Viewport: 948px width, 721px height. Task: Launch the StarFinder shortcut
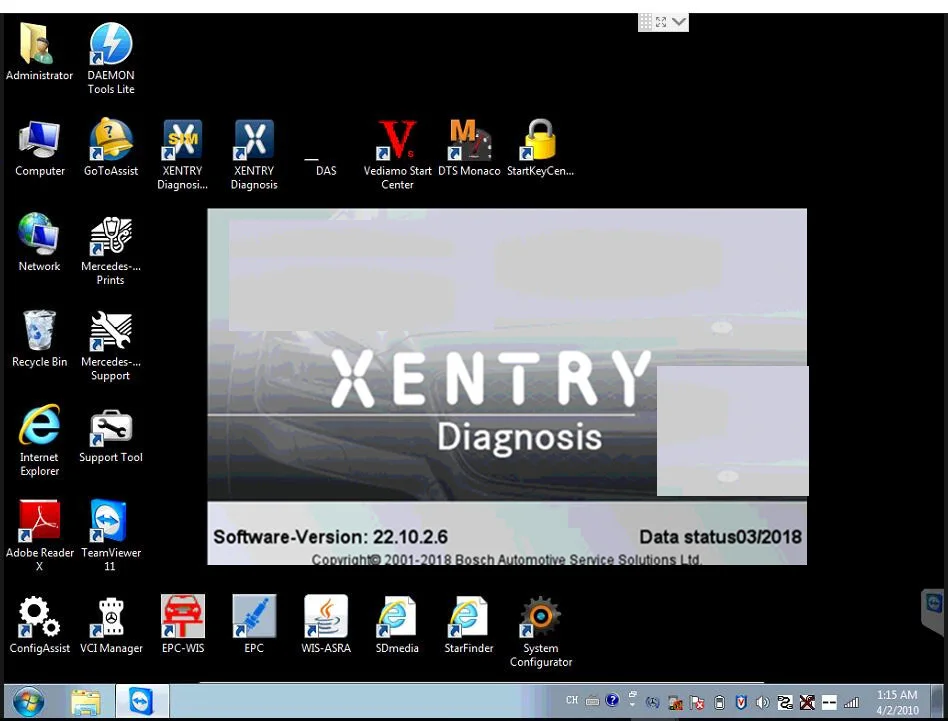tap(469, 624)
